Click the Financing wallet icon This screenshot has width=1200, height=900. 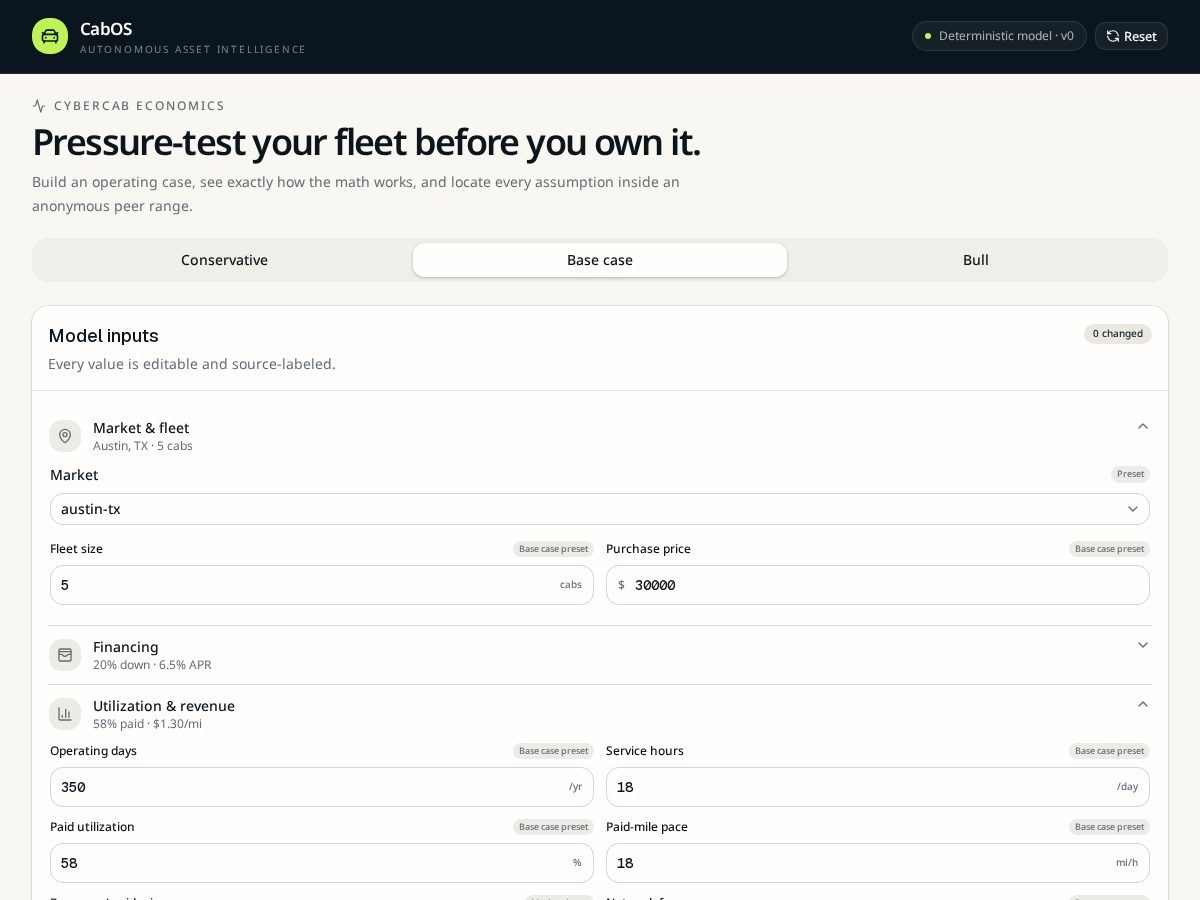click(x=65, y=655)
